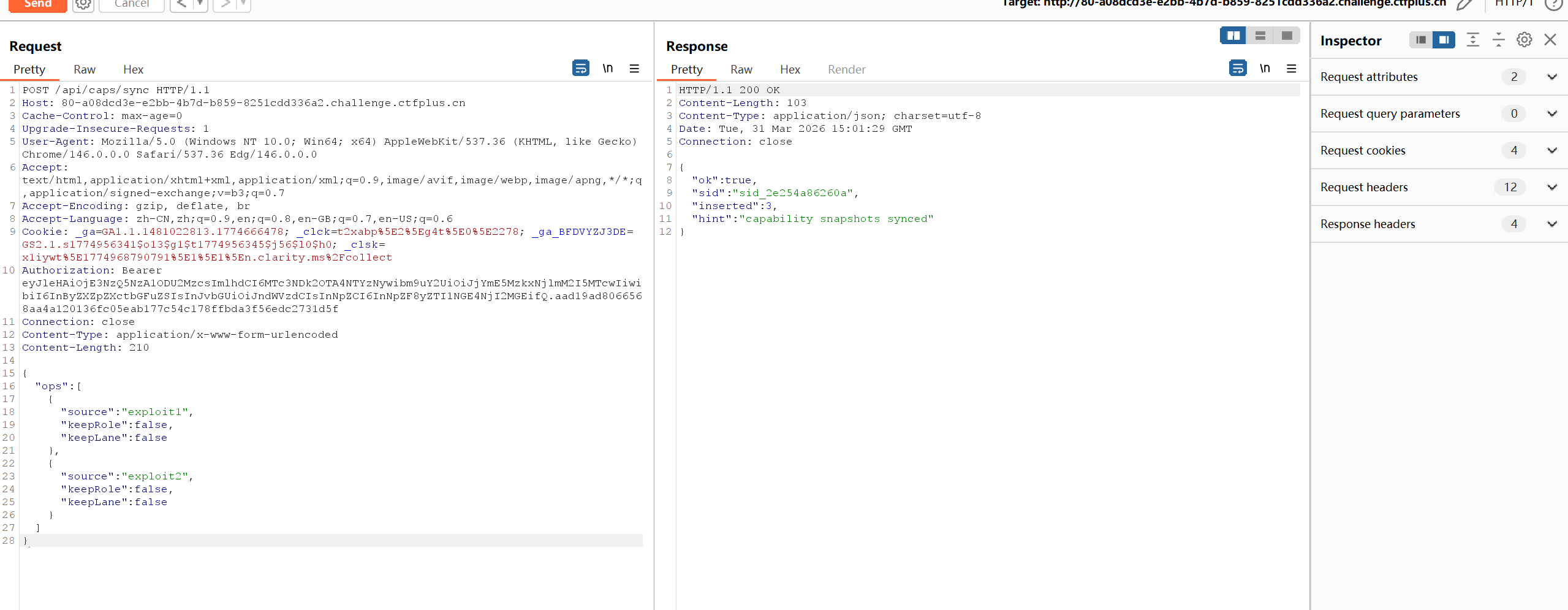Select top-bottom split layout toggle
Screen dimensions: 1568x610
click(x=1260, y=36)
